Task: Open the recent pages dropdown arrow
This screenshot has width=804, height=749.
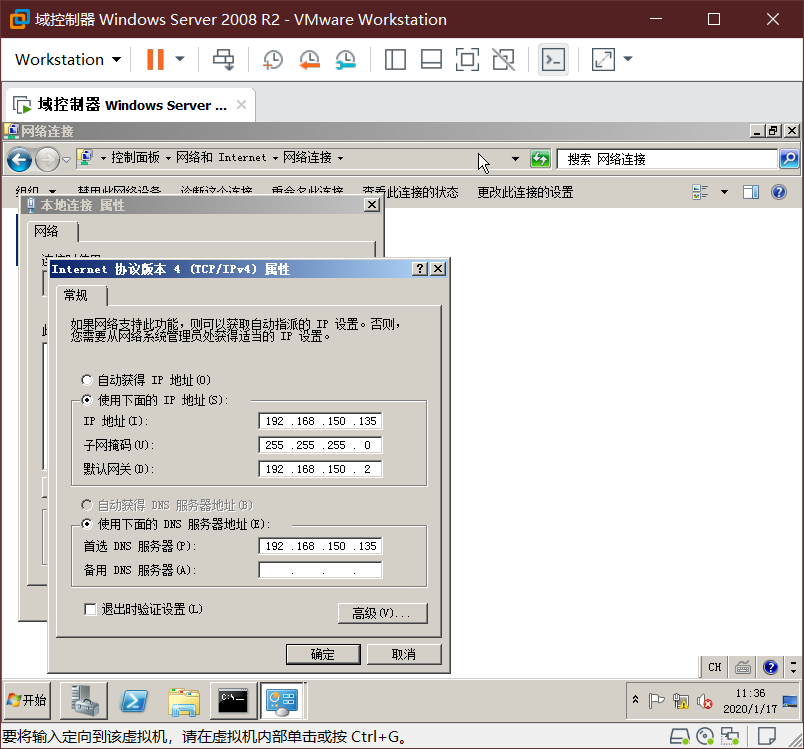Action: click(x=67, y=159)
